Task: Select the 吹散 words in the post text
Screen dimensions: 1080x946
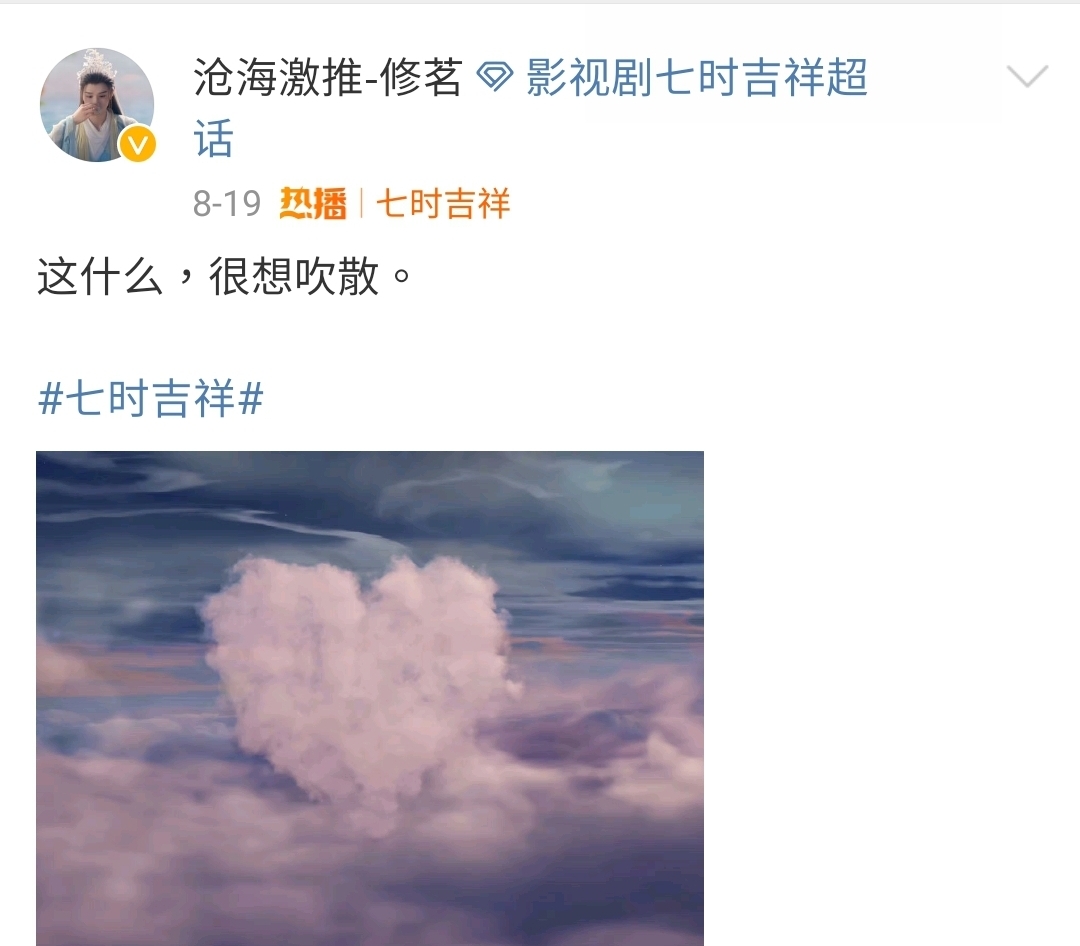Action: click(x=337, y=276)
